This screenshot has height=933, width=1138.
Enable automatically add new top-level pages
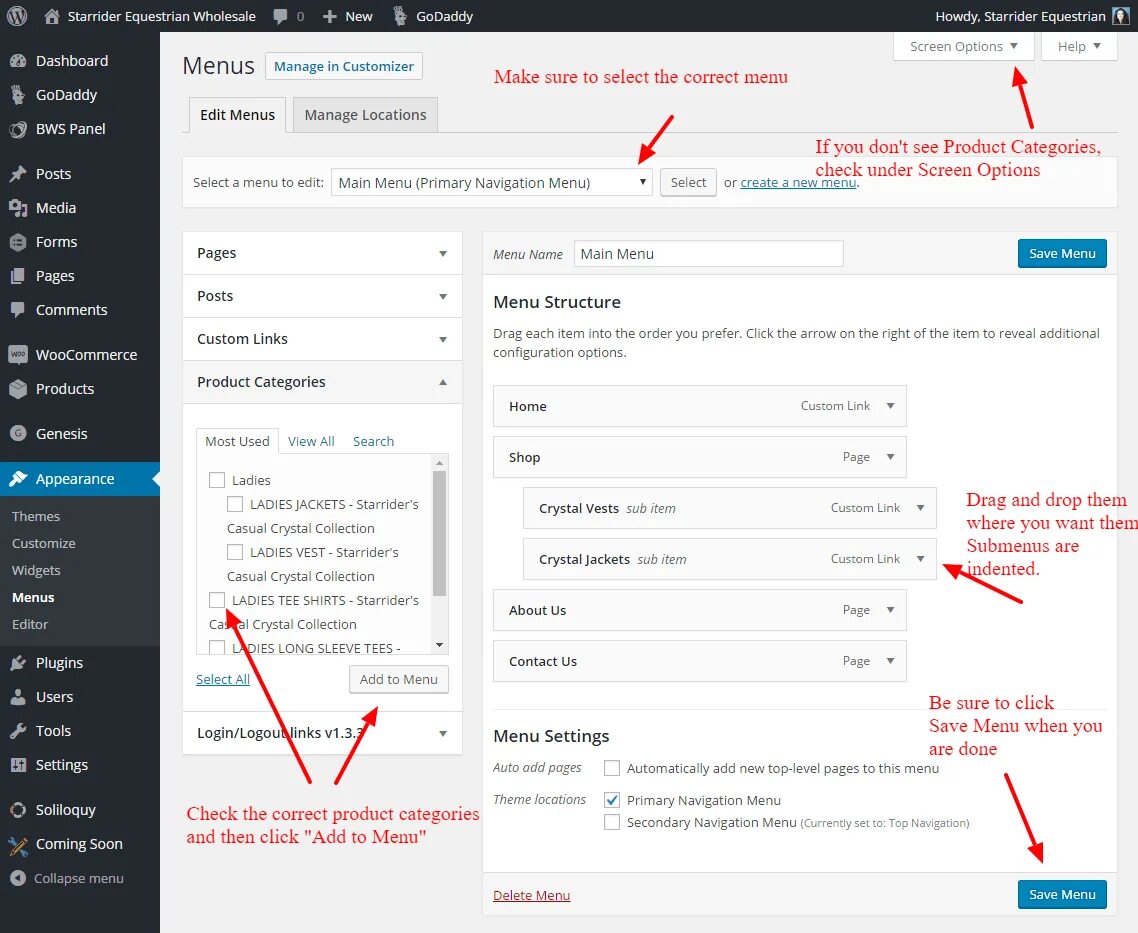point(612,768)
